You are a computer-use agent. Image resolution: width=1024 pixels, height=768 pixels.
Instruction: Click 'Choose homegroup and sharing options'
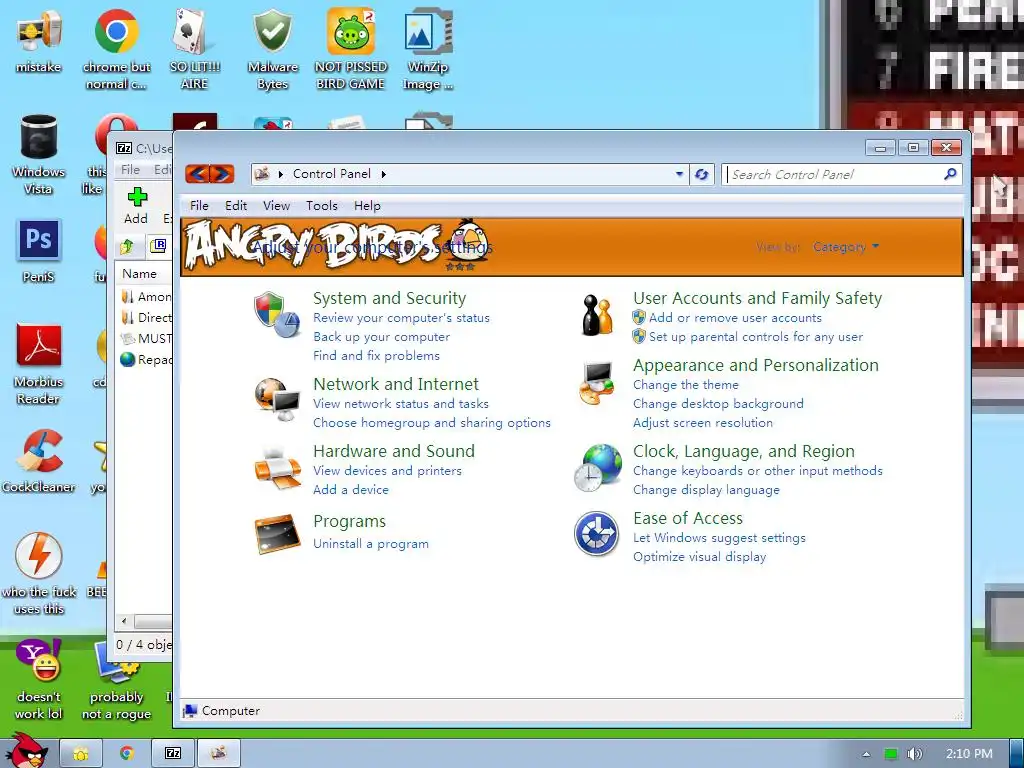pyautogui.click(x=432, y=423)
